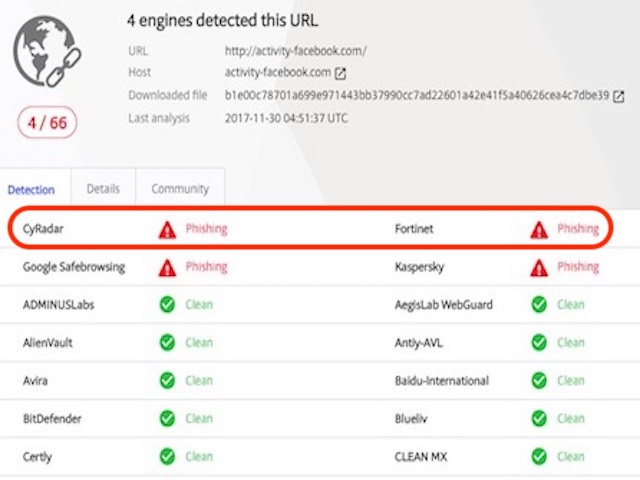Click Antiy-AVL green clean checkmark icon
The image size is (640, 480).
coord(539,342)
